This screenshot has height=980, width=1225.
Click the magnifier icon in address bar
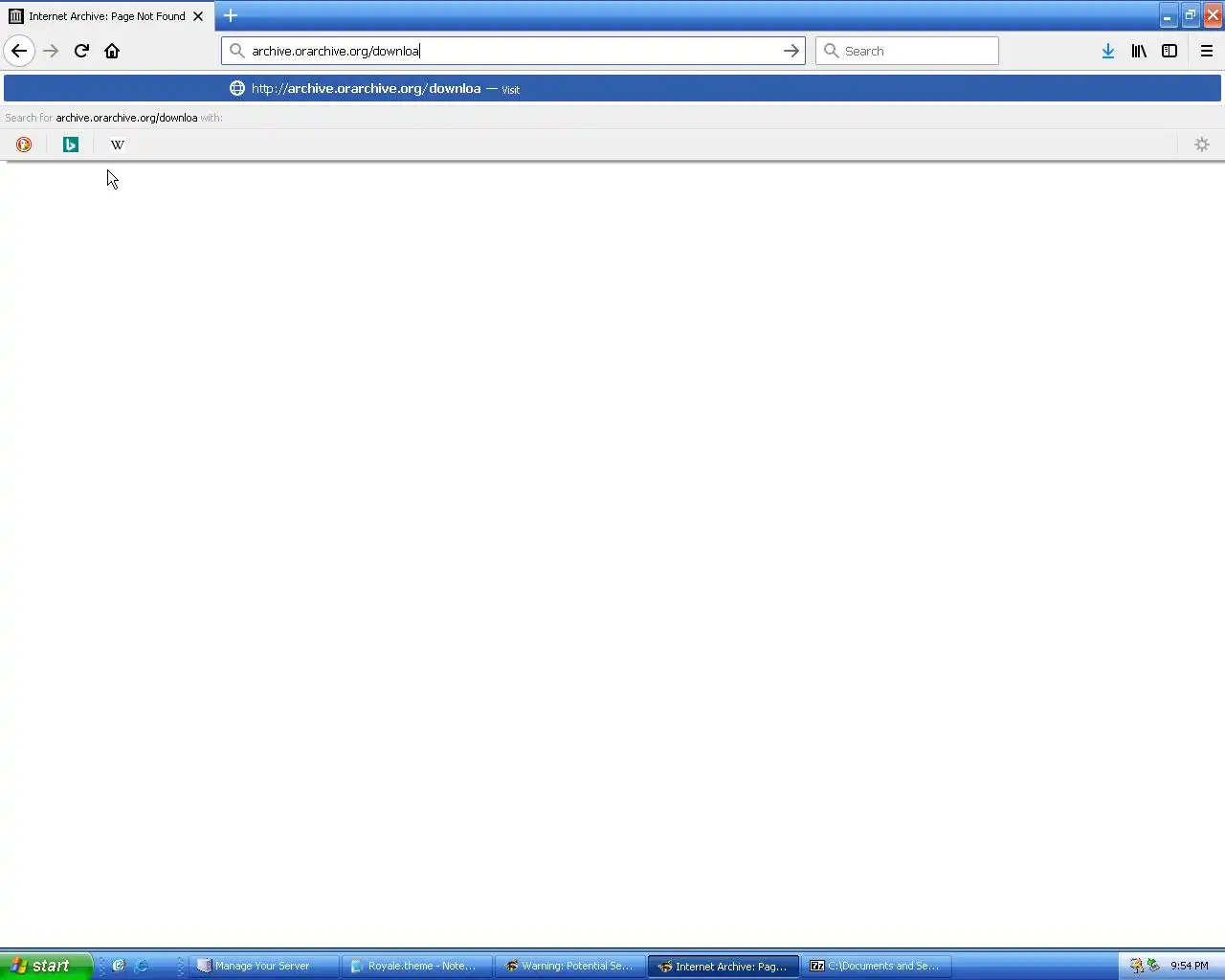point(236,51)
